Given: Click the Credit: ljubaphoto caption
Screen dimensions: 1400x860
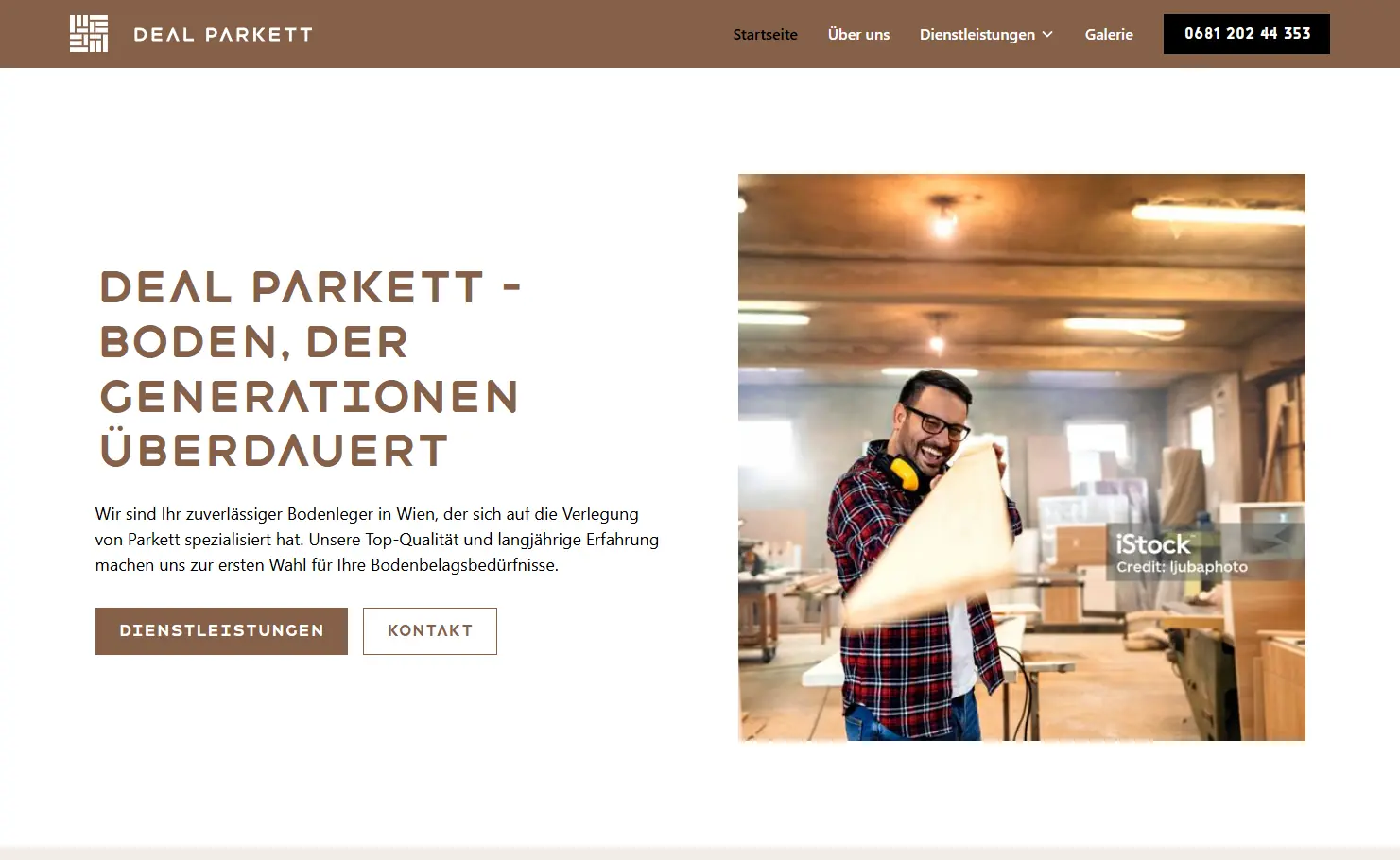Looking at the screenshot, I should pyautogui.click(x=1182, y=567).
